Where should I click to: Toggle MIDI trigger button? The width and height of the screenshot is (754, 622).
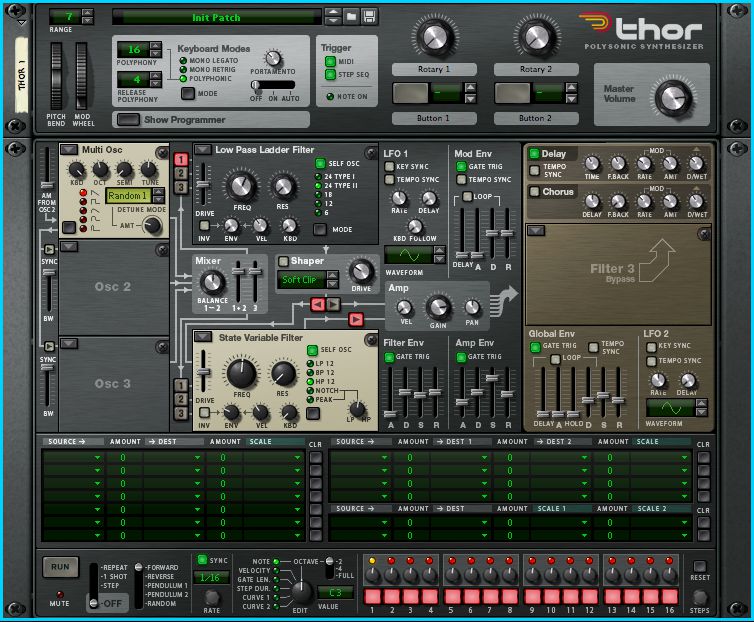pos(330,62)
